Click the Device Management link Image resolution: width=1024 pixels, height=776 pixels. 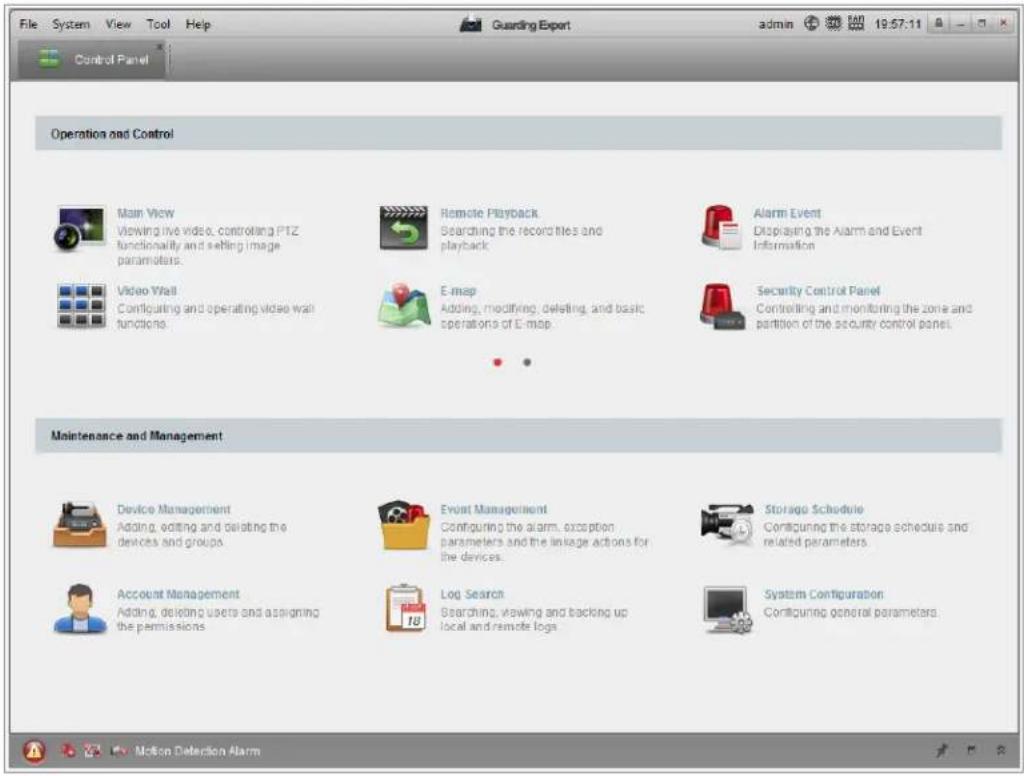pos(174,509)
